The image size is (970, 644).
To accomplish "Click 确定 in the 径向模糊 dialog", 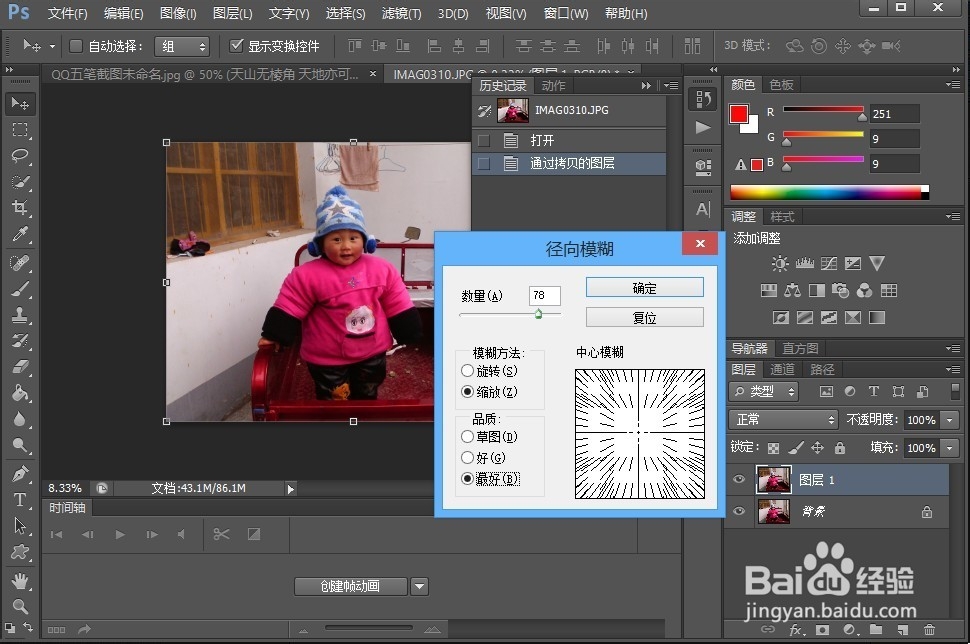I will tap(643, 287).
